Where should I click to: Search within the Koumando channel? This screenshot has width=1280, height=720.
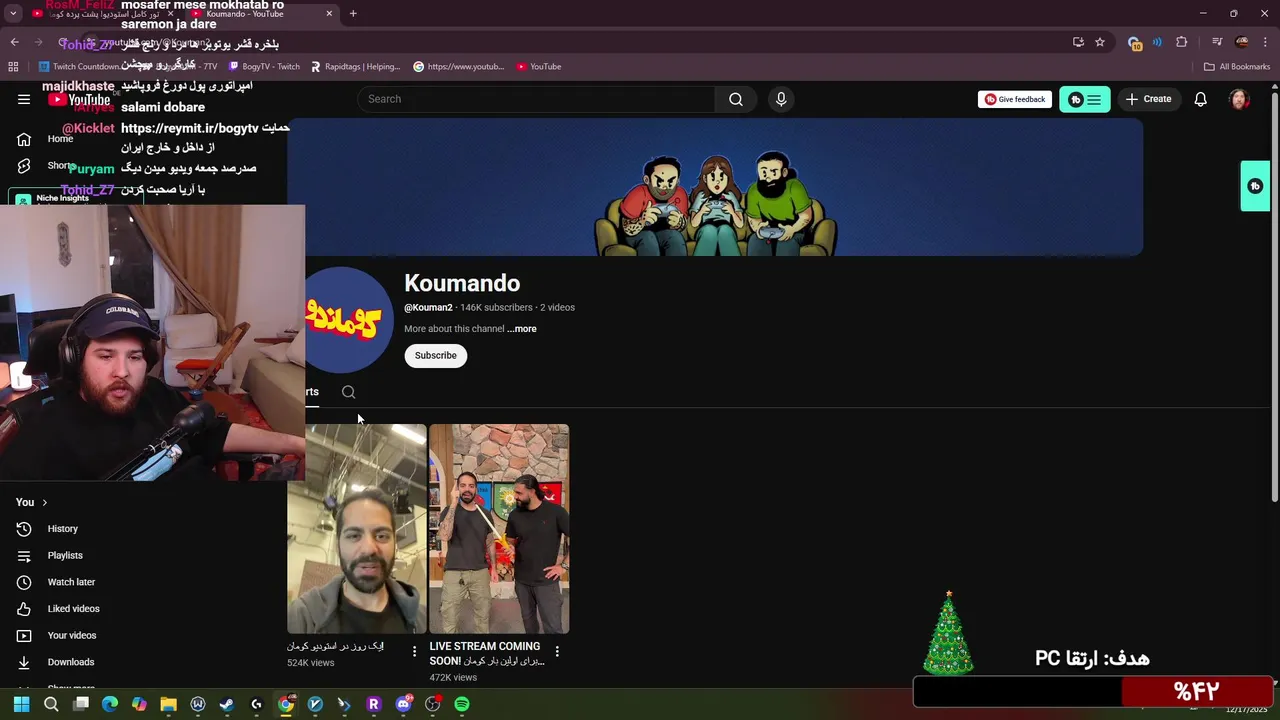tap(348, 392)
